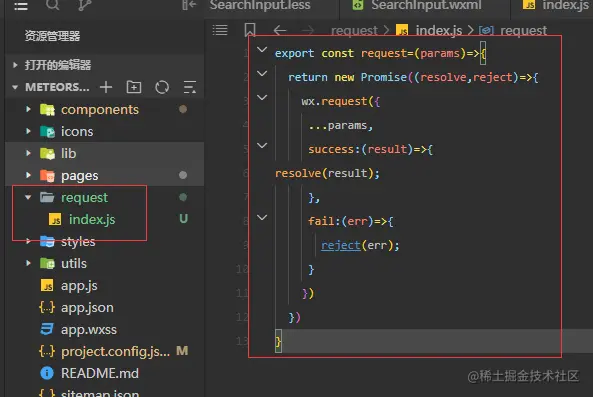Collapse the request folder arrow
593x397 pixels.
click(28, 197)
